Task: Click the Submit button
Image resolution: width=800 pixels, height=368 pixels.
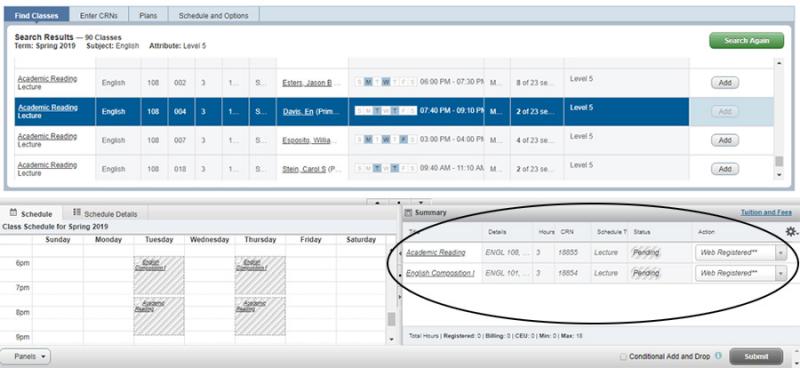Action: coord(756,356)
